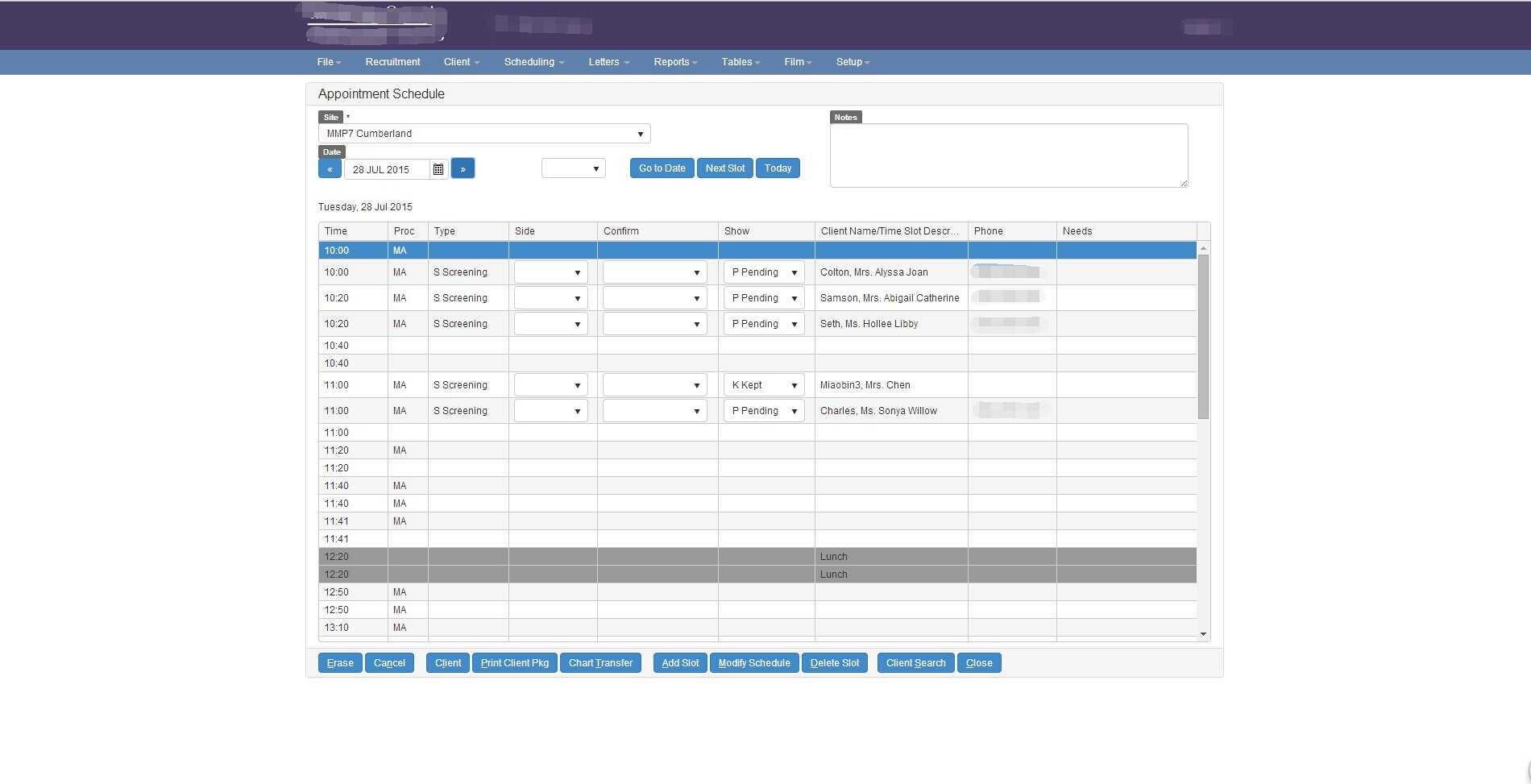The image size is (1531, 784).
Task: Select client Miaobin3, Mrs. Chen
Action: tap(865, 385)
